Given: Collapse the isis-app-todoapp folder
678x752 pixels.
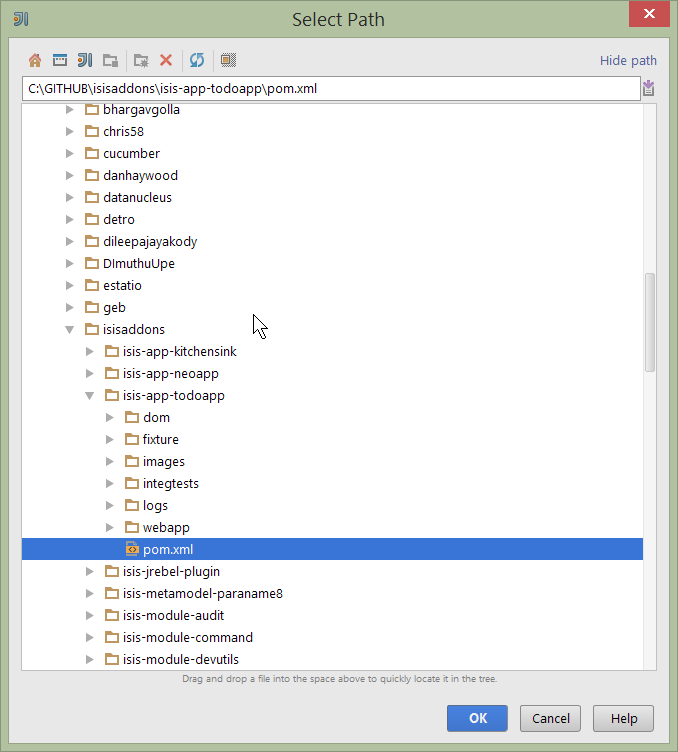Looking at the screenshot, I should (x=90, y=395).
